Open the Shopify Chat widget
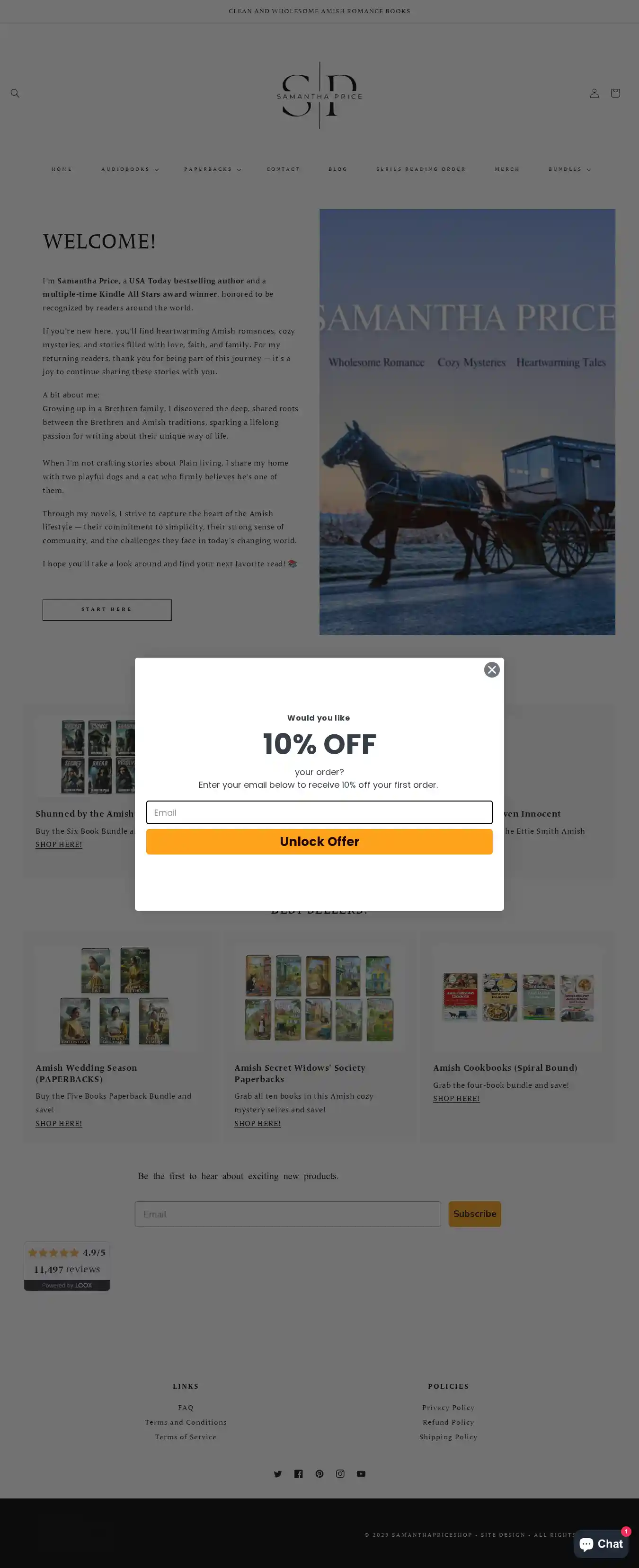Viewport: 639px width, 1568px height. [x=601, y=1544]
